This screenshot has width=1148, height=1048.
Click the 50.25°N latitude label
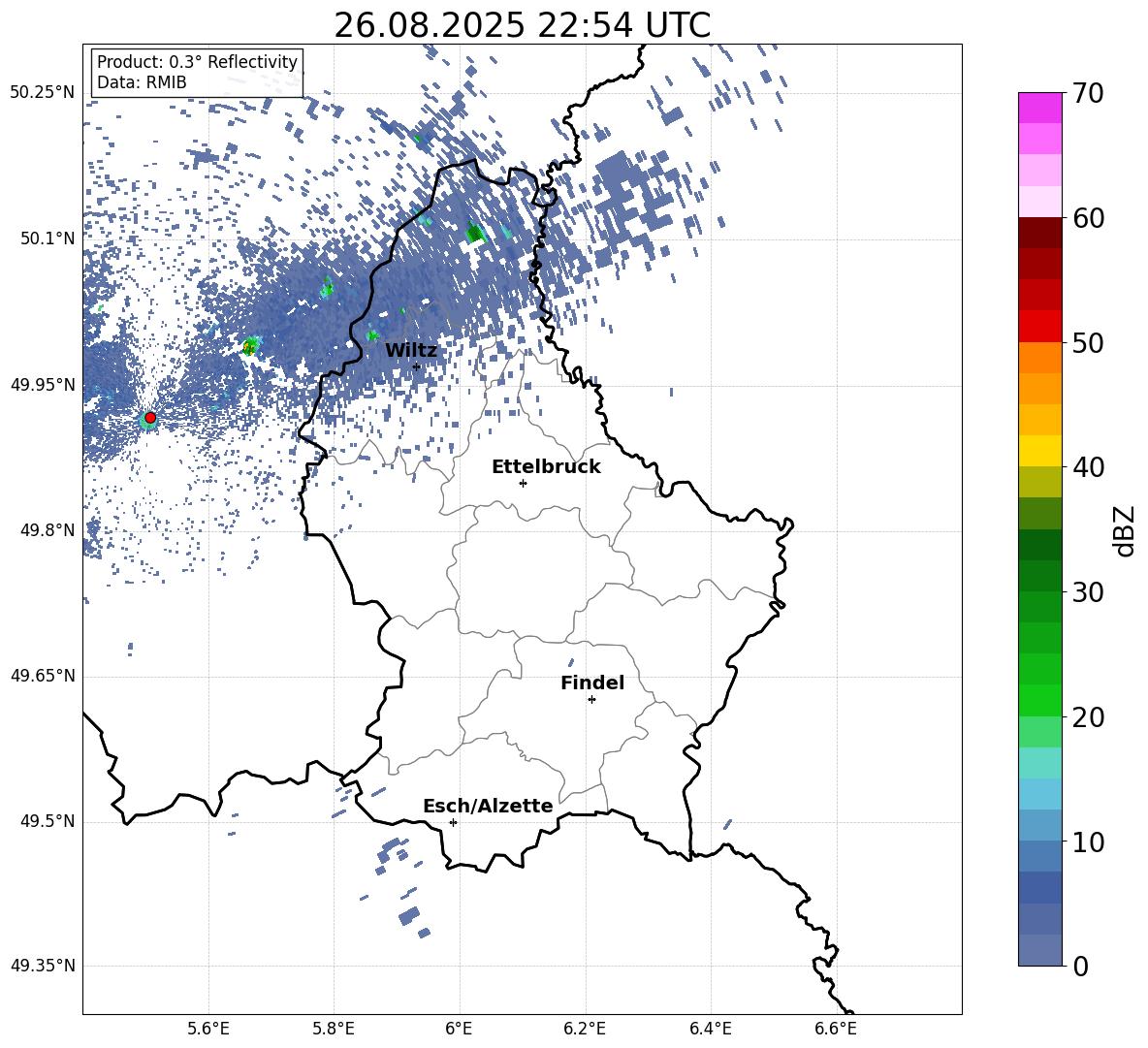(43, 93)
